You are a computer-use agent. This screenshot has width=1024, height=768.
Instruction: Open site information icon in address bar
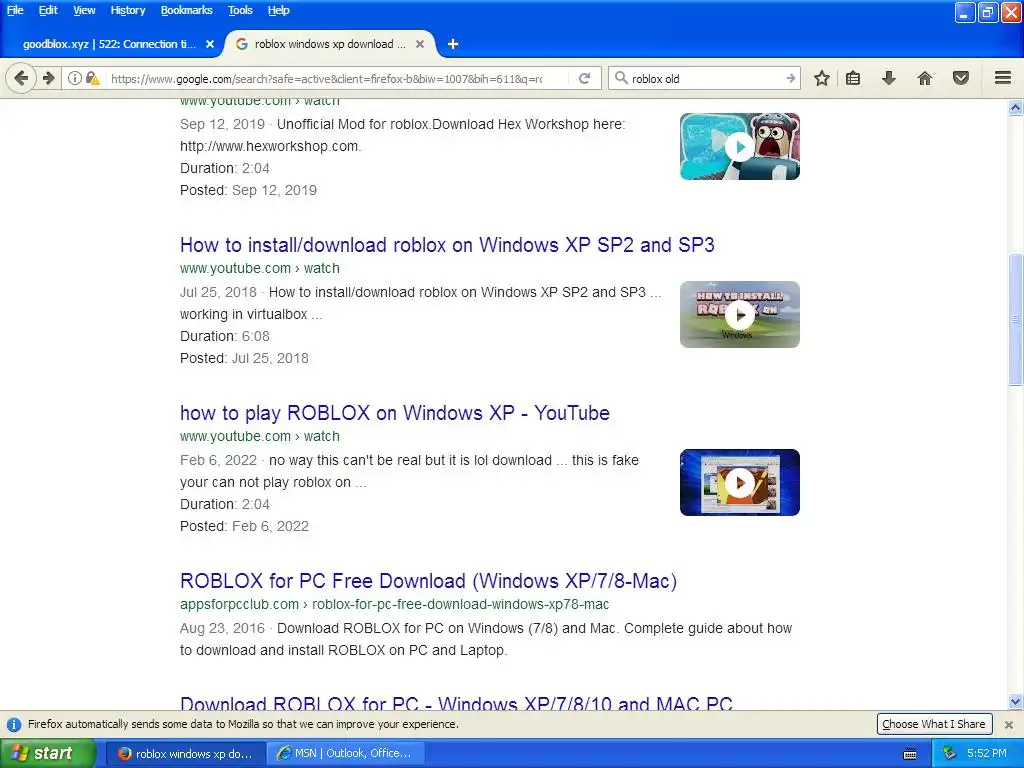point(75,78)
